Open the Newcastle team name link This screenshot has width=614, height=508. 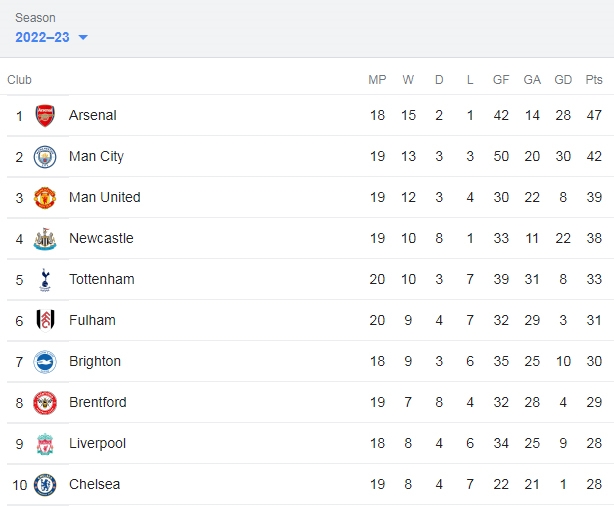point(101,238)
